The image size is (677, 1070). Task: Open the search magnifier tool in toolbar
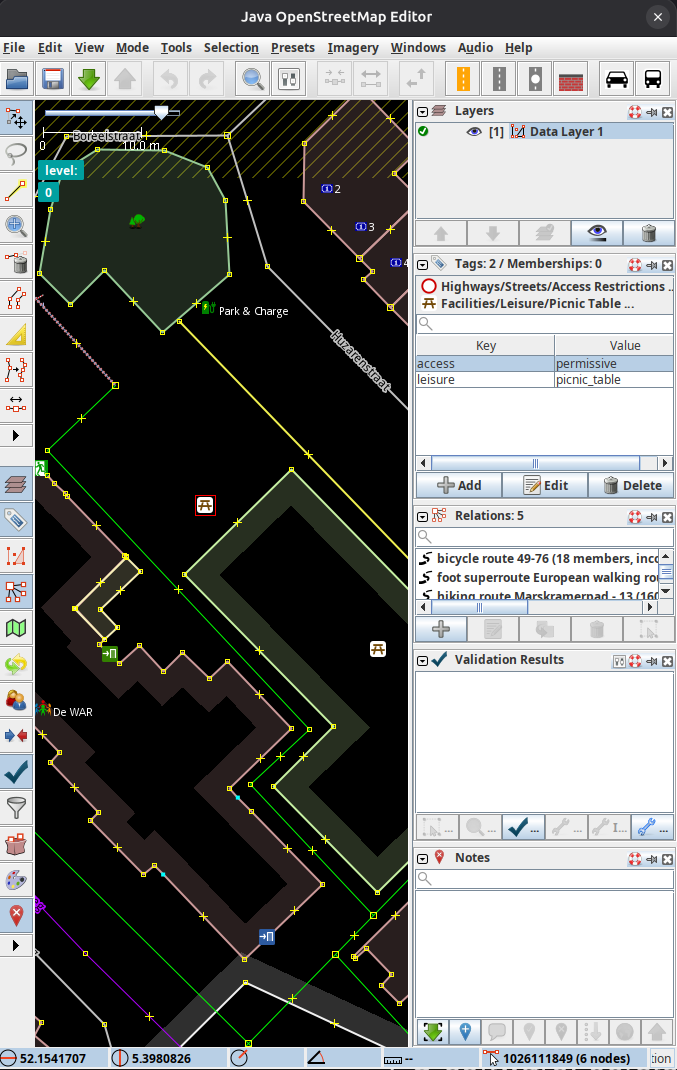pos(253,79)
